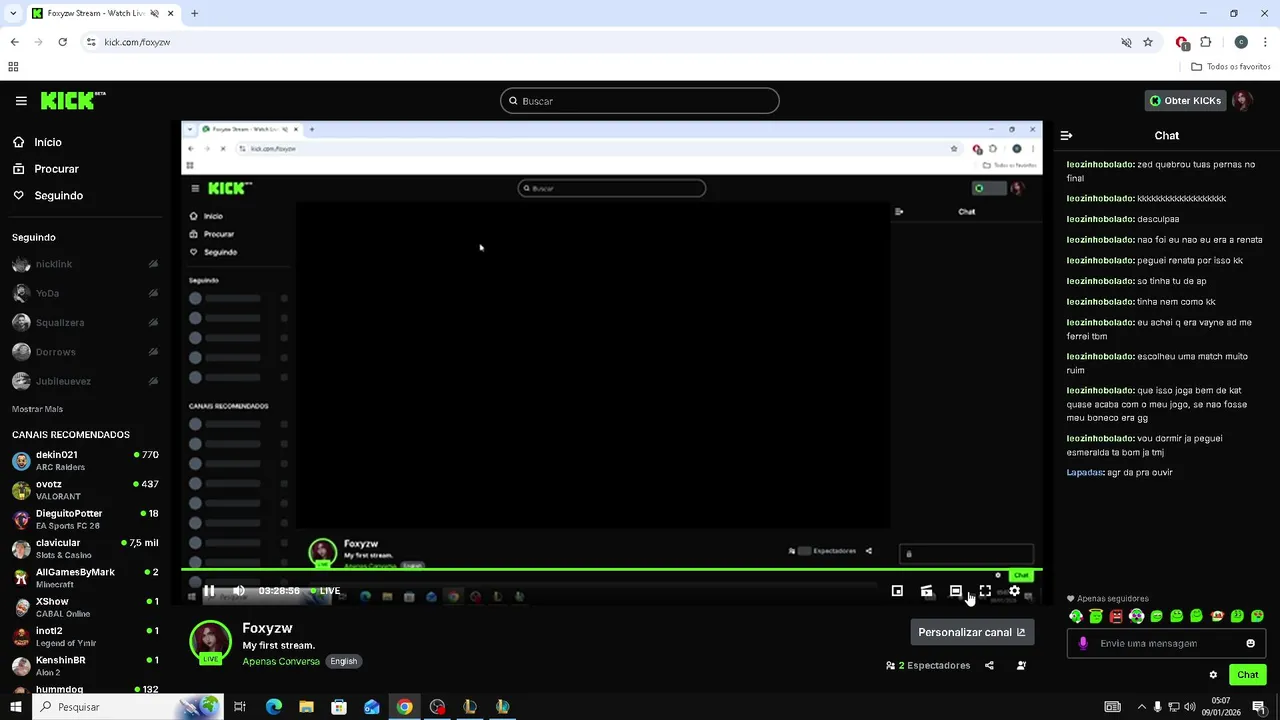This screenshot has height=720, width=1280.
Task: Open recommended channel ovotz
Action: coord(85,490)
